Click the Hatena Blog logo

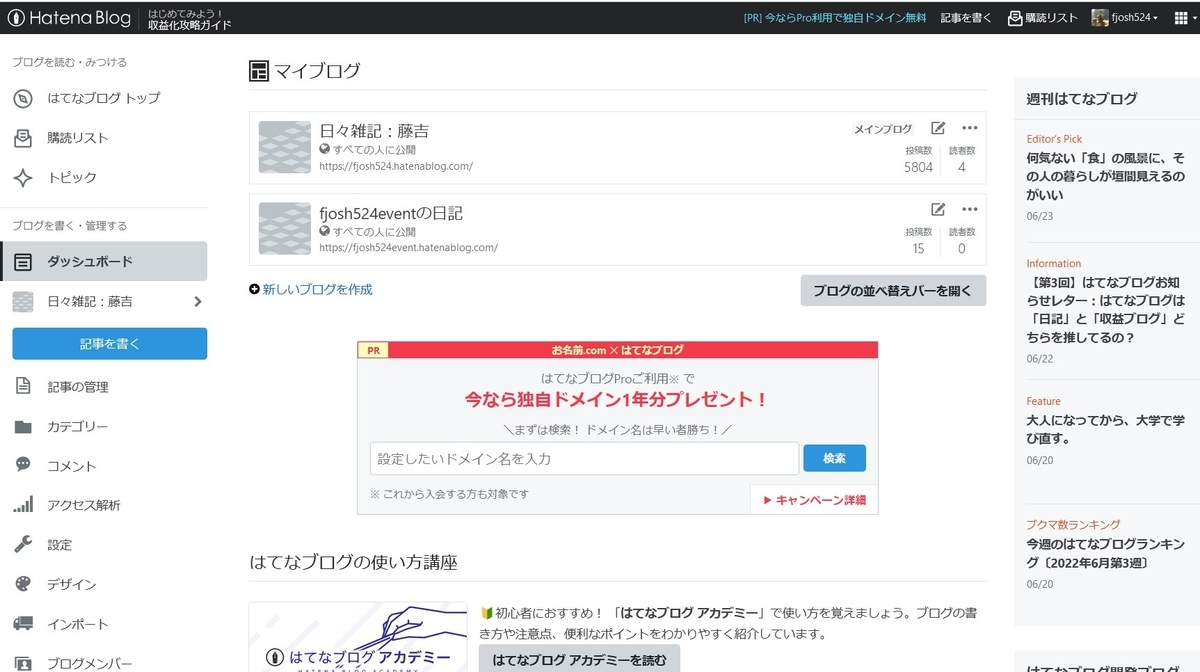click(x=70, y=18)
